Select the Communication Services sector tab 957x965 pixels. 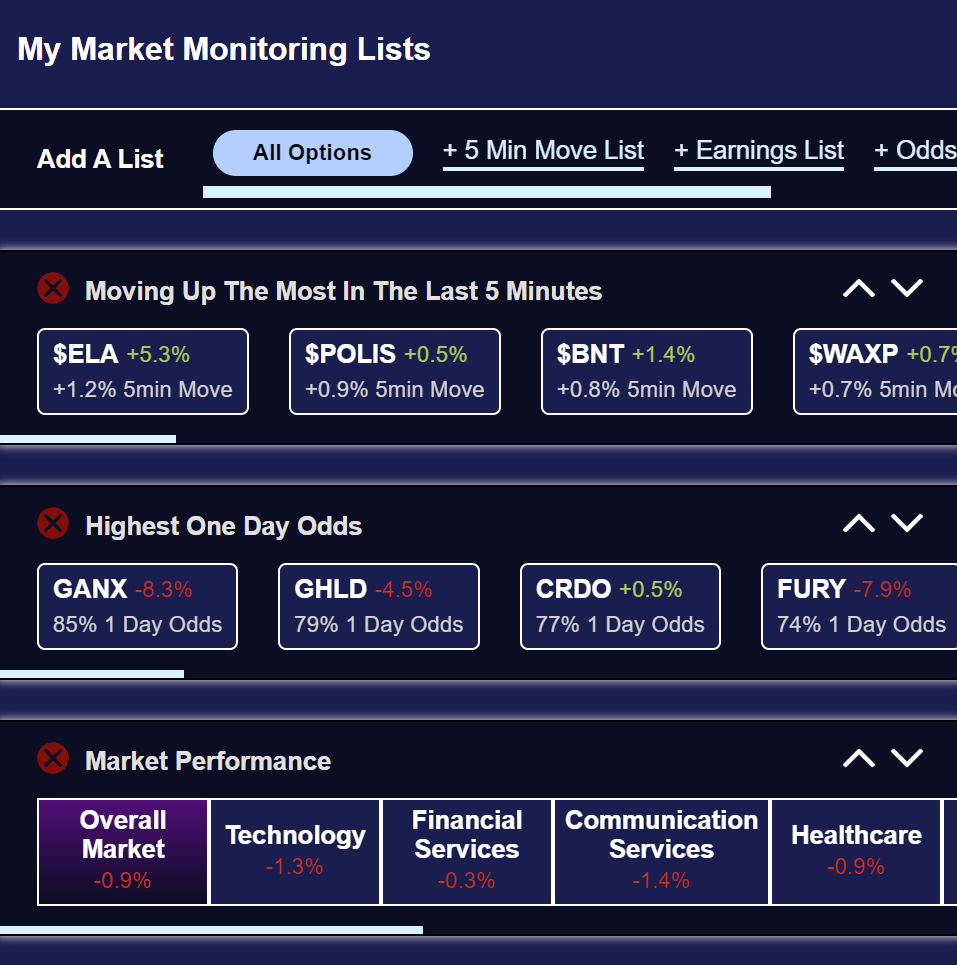pos(662,852)
